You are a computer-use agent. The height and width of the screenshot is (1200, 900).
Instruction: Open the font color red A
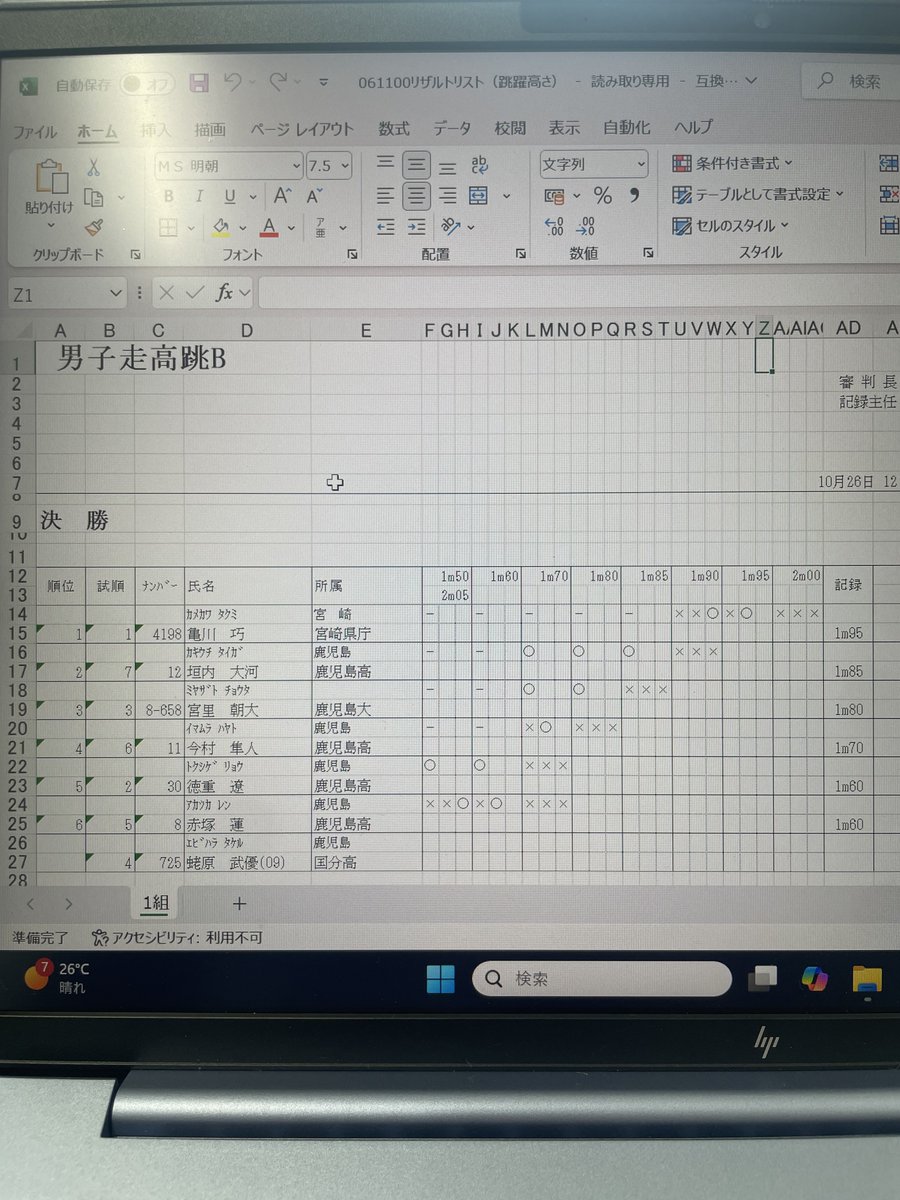coord(269,228)
